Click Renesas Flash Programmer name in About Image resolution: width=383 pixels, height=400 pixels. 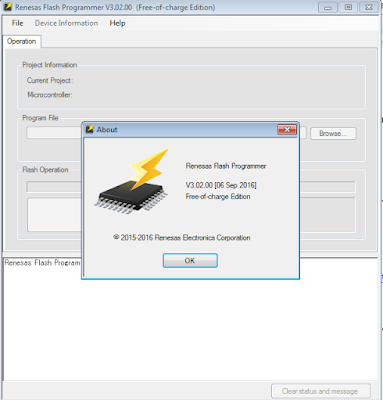pyautogui.click(x=226, y=166)
